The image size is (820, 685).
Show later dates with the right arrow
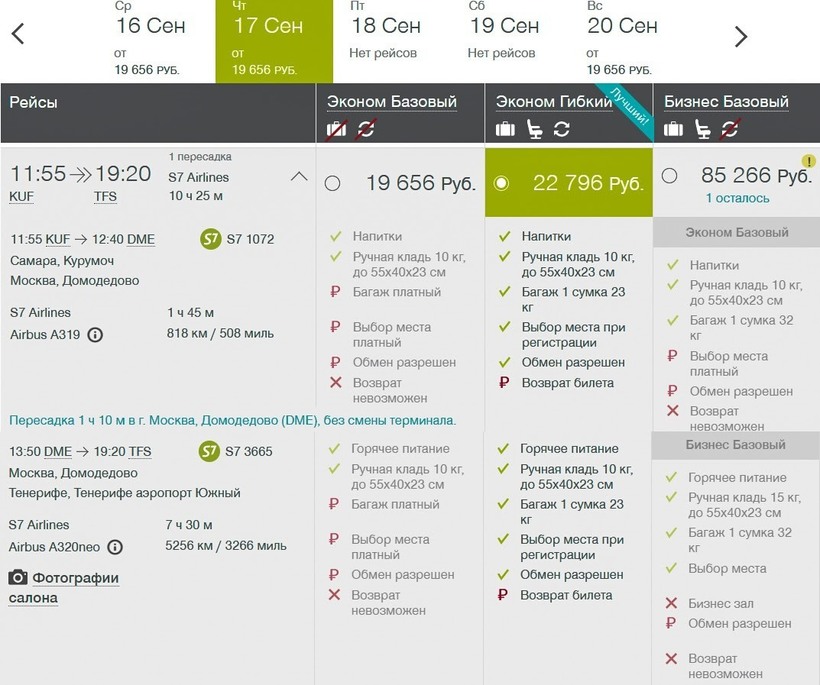pos(741,37)
